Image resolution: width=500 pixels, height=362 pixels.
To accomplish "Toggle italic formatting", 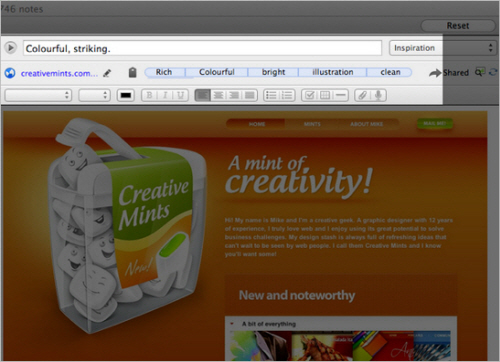I will coord(165,96).
